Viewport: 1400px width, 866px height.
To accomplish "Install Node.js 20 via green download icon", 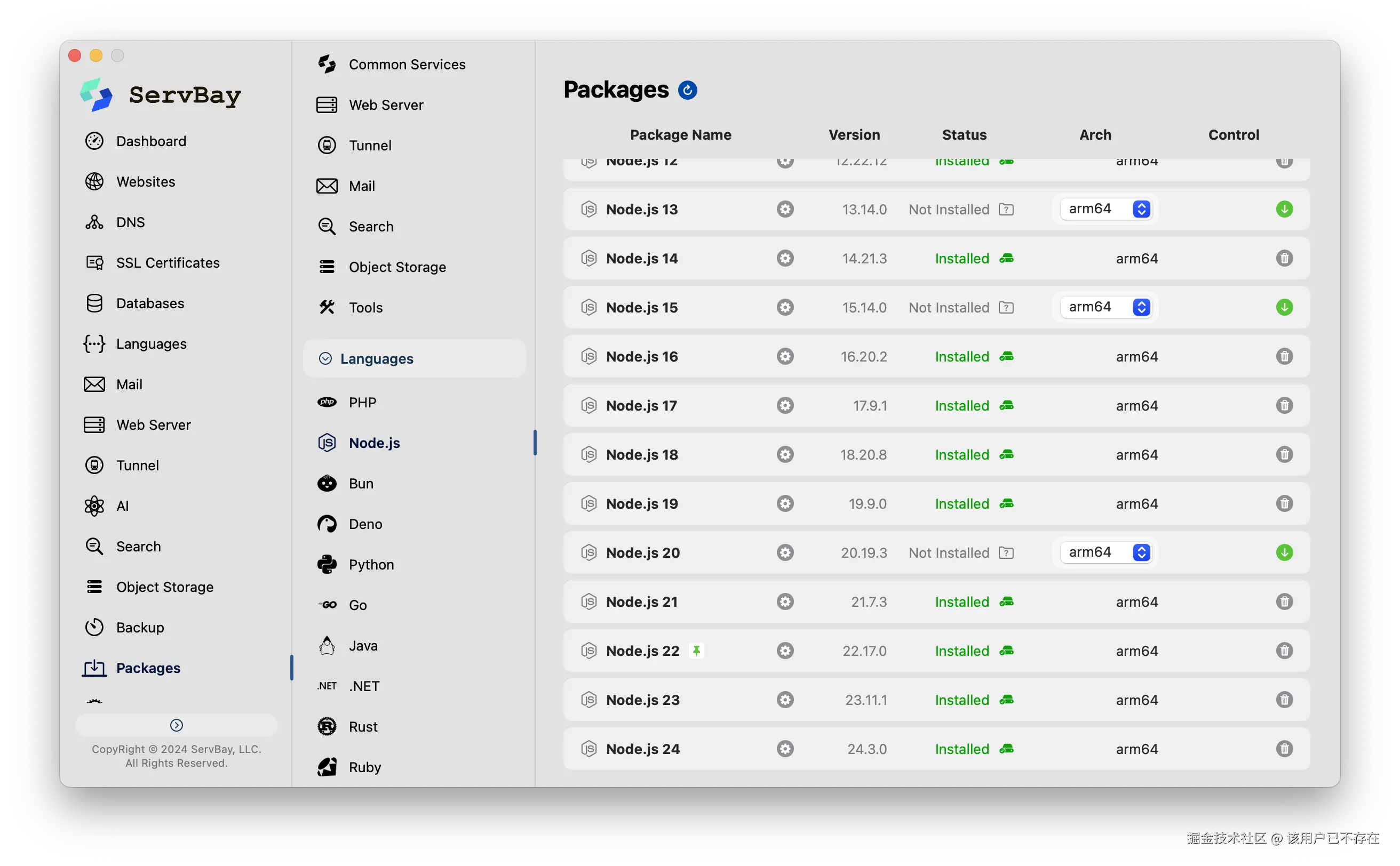I will pyautogui.click(x=1284, y=552).
